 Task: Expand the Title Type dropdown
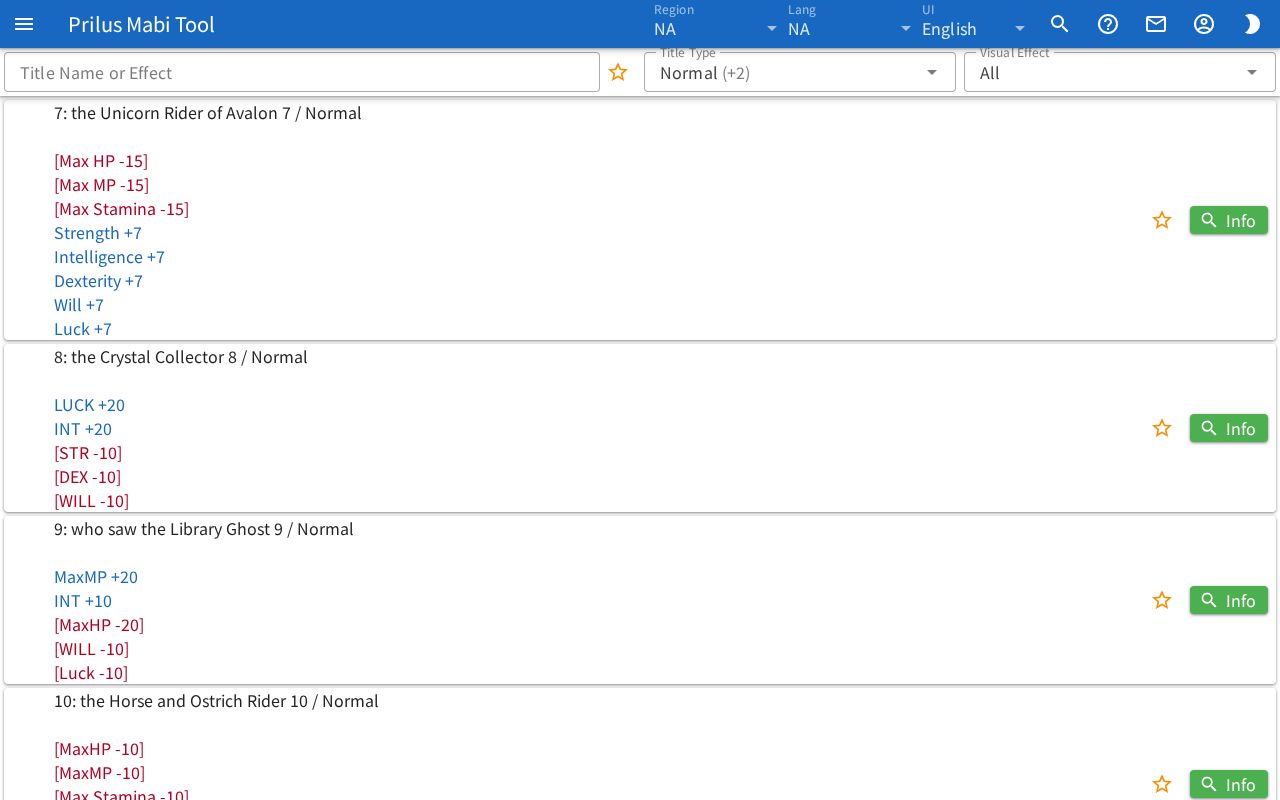point(800,72)
